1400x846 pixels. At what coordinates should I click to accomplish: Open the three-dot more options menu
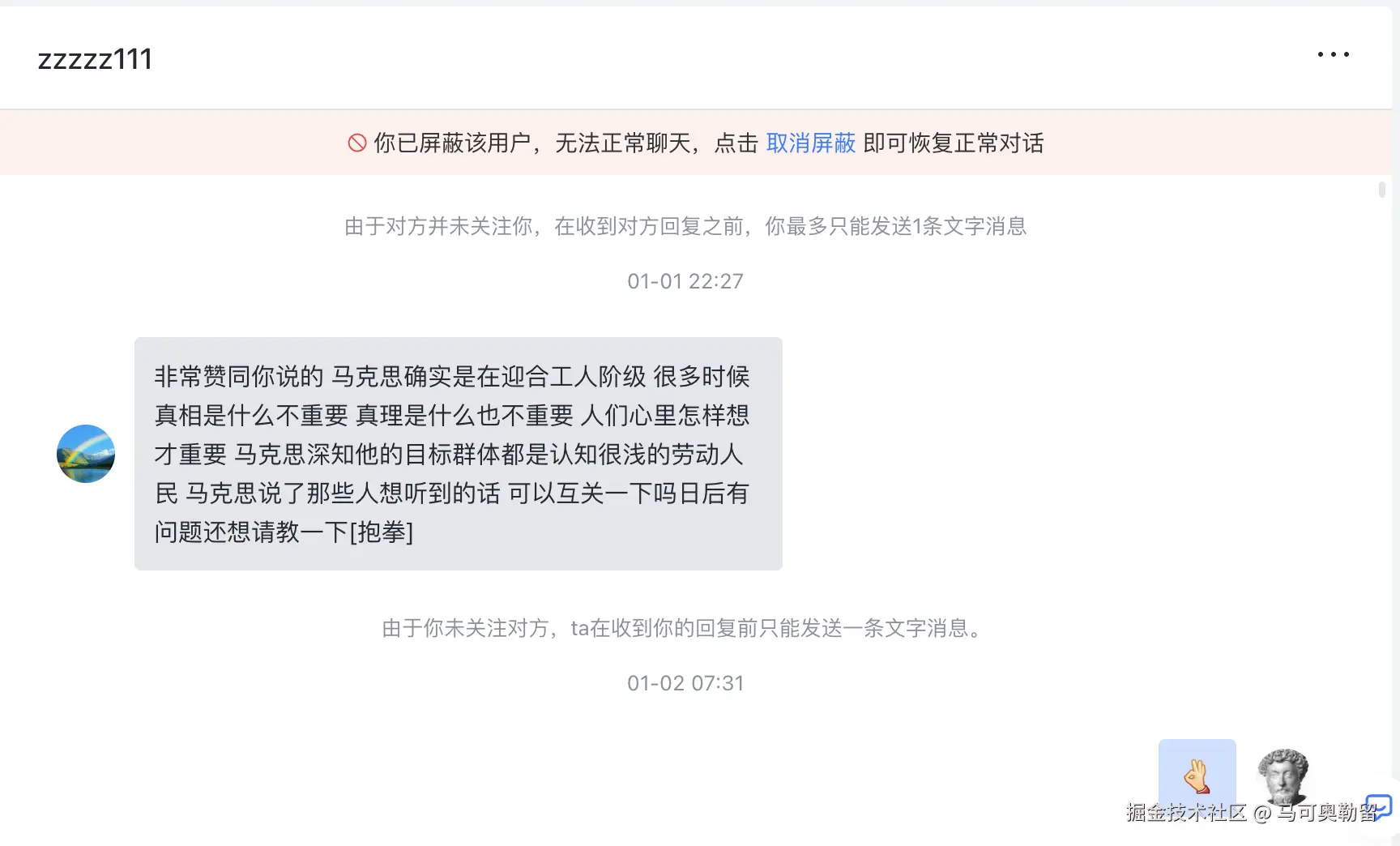[1333, 54]
